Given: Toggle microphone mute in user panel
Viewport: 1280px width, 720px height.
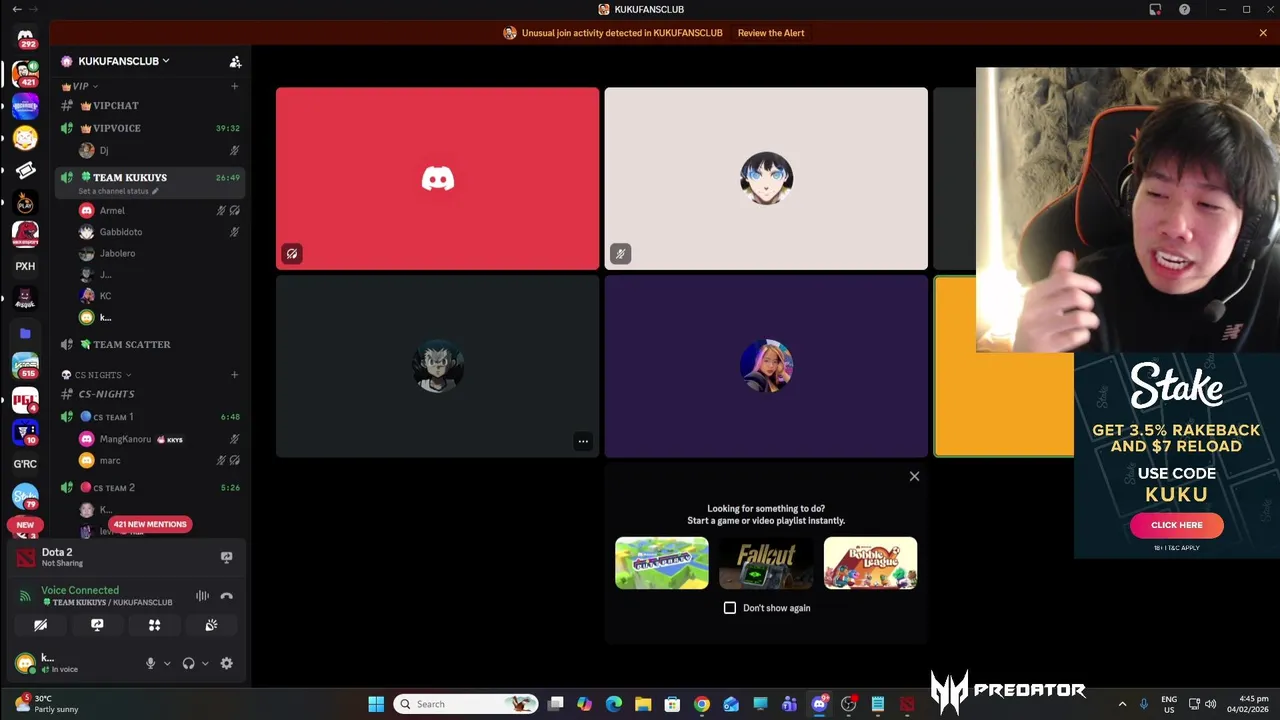Looking at the screenshot, I should click(x=150, y=663).
